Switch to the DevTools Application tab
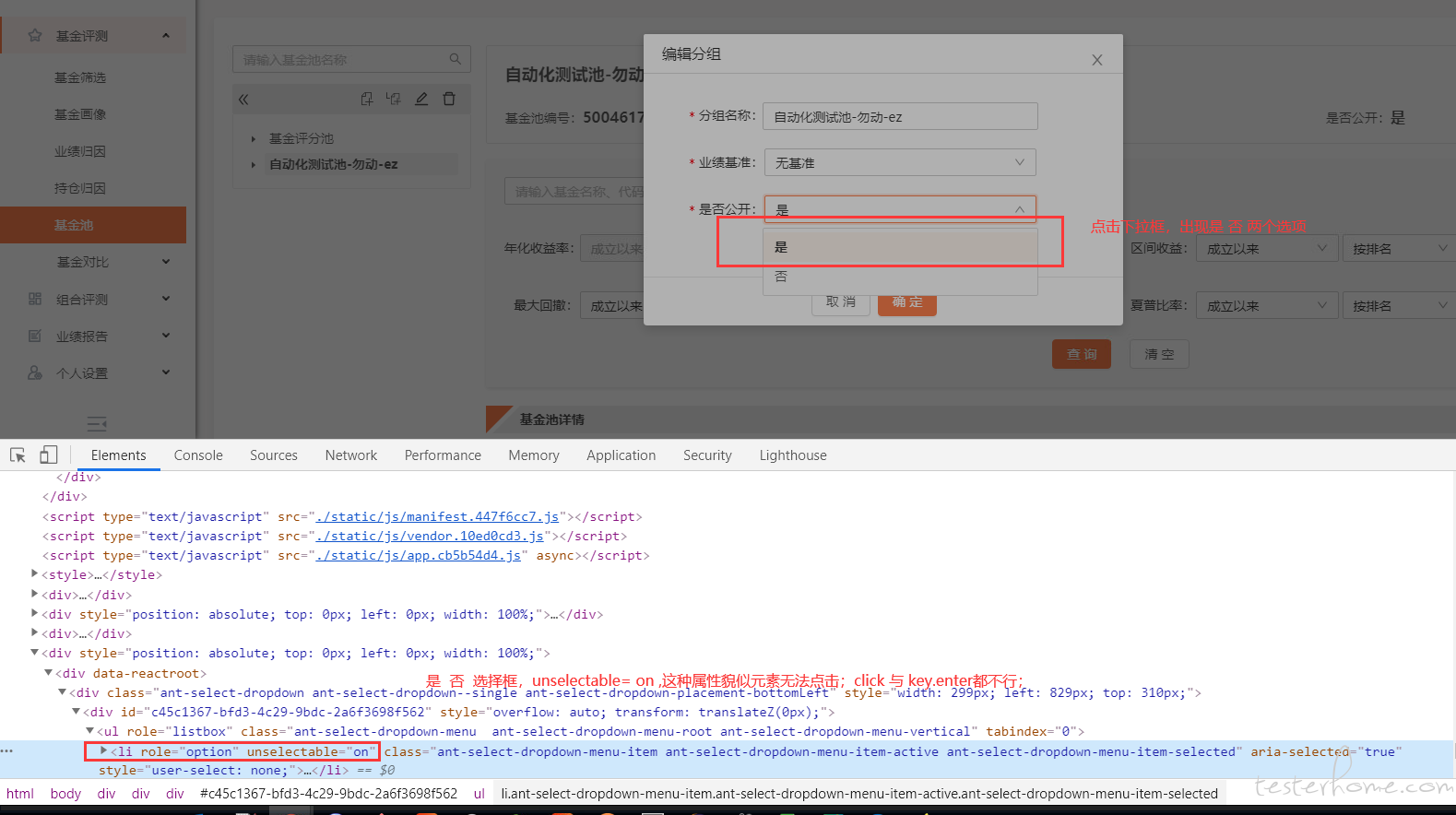Screen dimensions: 1456x815 pos(621,455)
